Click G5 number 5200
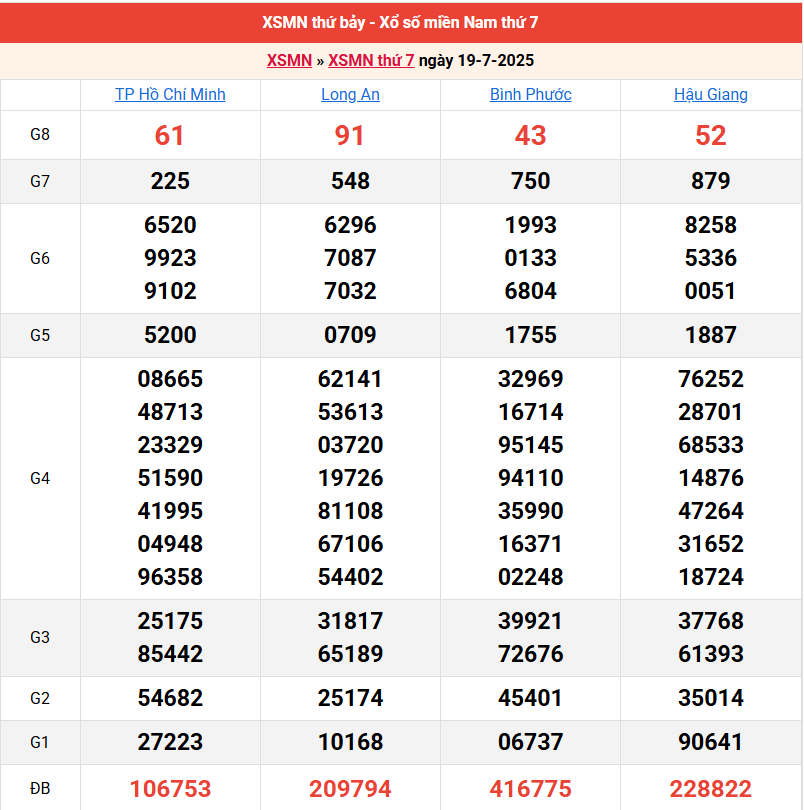 170,335
